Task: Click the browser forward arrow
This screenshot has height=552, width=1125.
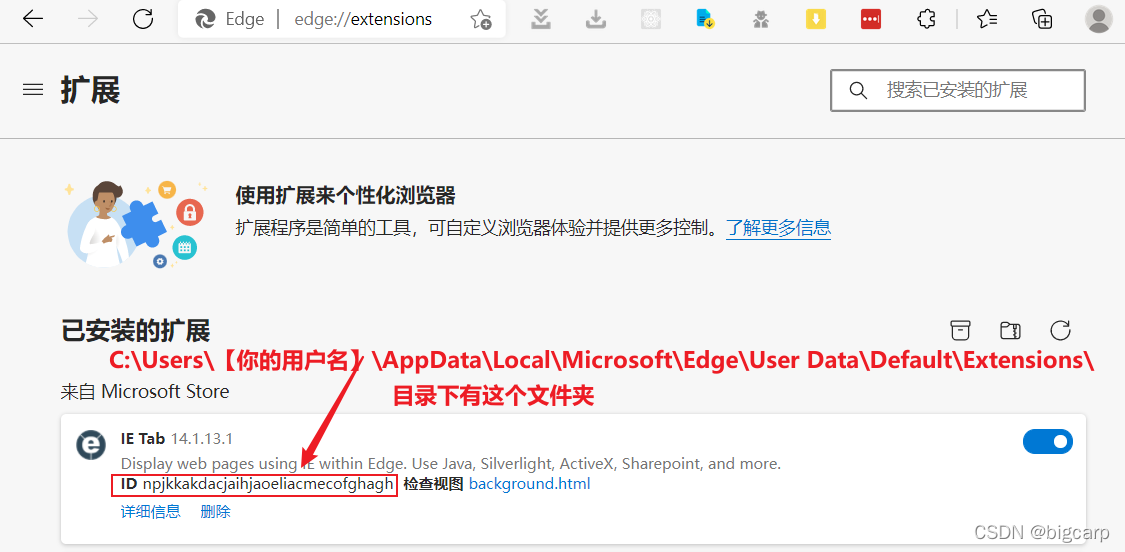Action: click(x=88, y=19)
